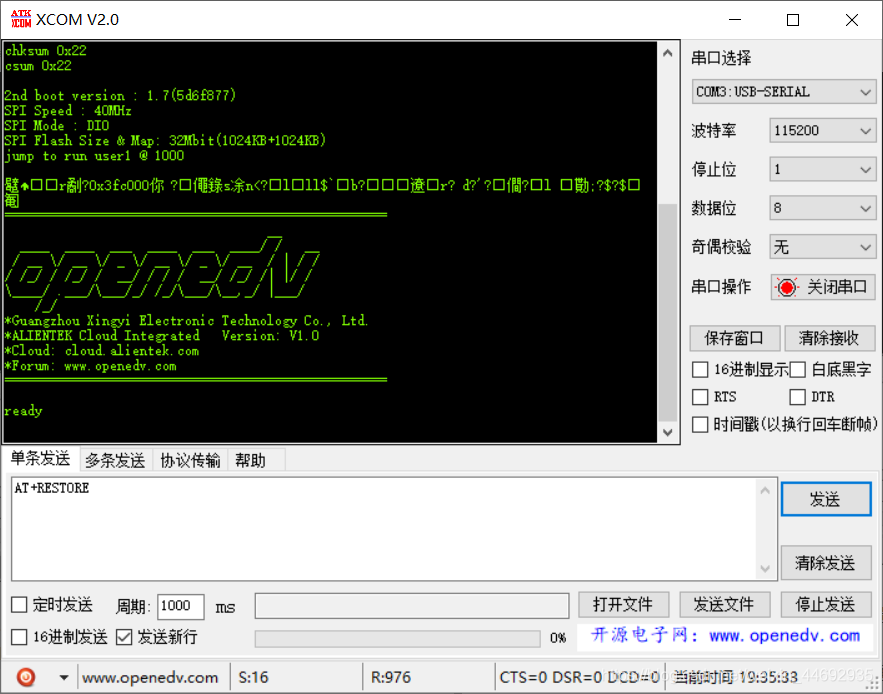Click the 'jump to run user1 @ 1000' line
883x694 pixels.
pos(94,155)
